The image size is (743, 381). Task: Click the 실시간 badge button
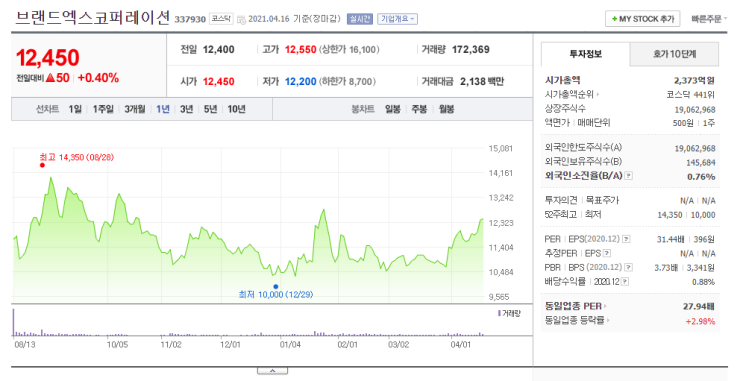point(360,19)
